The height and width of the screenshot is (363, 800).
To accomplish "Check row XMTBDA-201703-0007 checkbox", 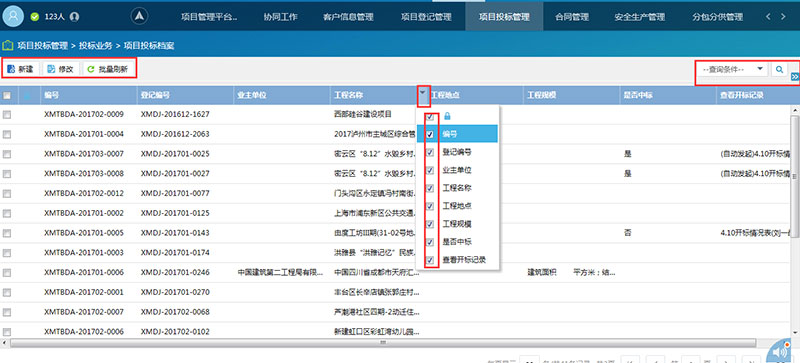I will click(7, 154).
